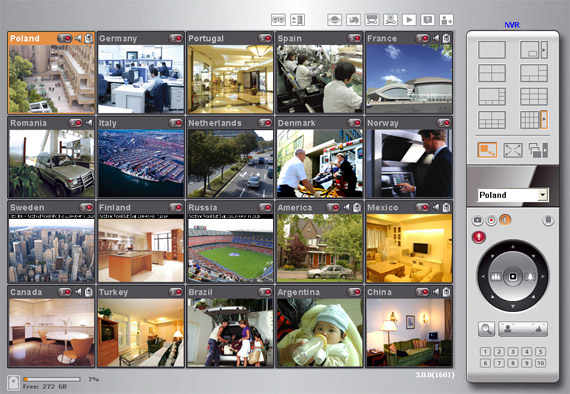Image resolution: width=570 pixels, height=394 pixels.
Task: Toggle speaker on Romania camera
Action: pos(89,123)
